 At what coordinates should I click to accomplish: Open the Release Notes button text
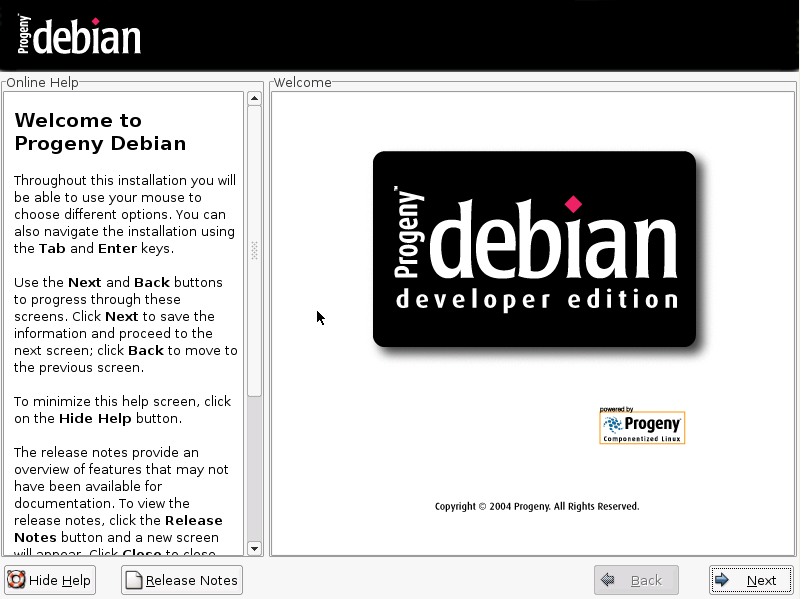[x=191, y=580]
